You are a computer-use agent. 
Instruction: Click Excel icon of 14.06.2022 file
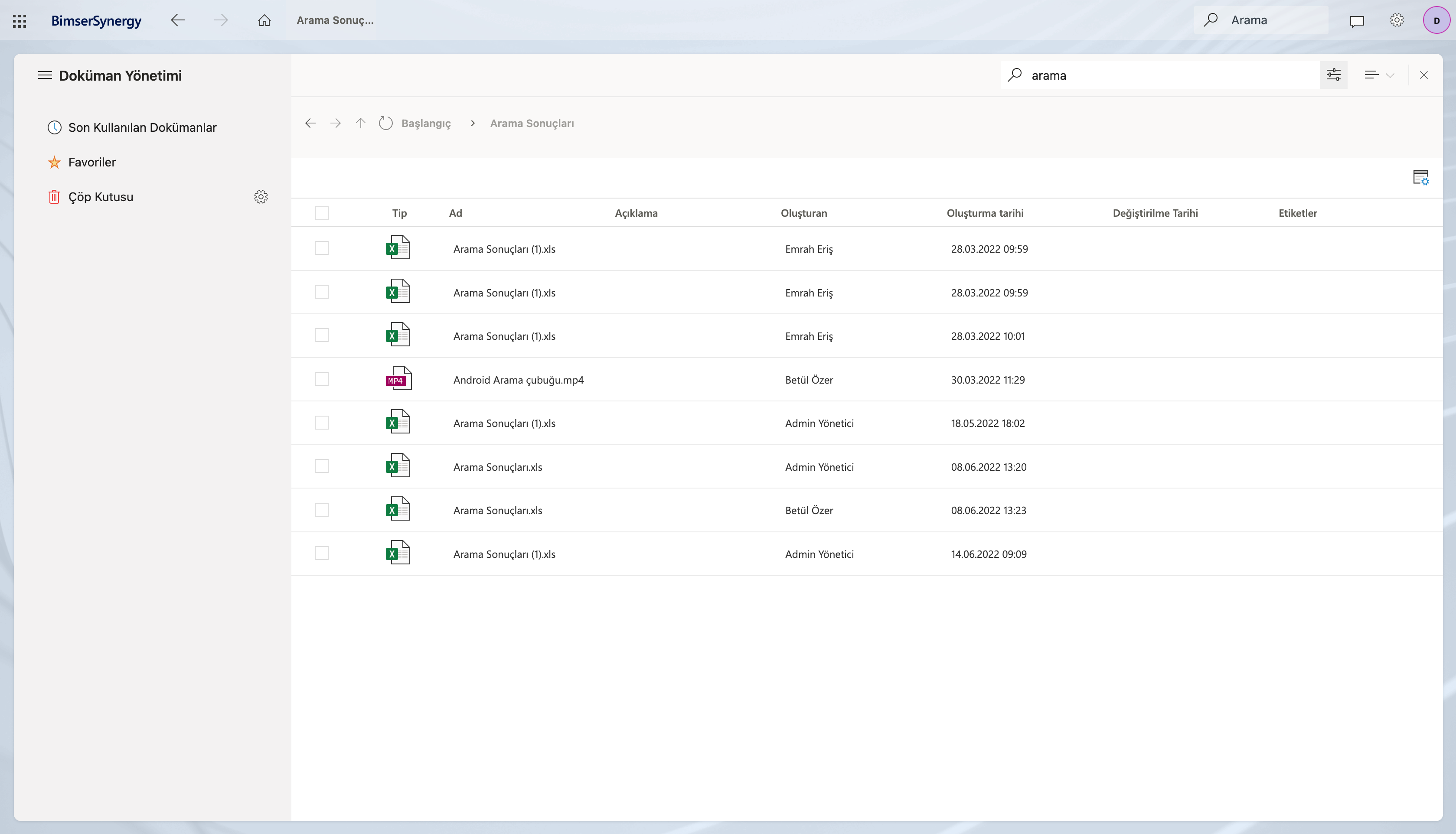(398, 553)
